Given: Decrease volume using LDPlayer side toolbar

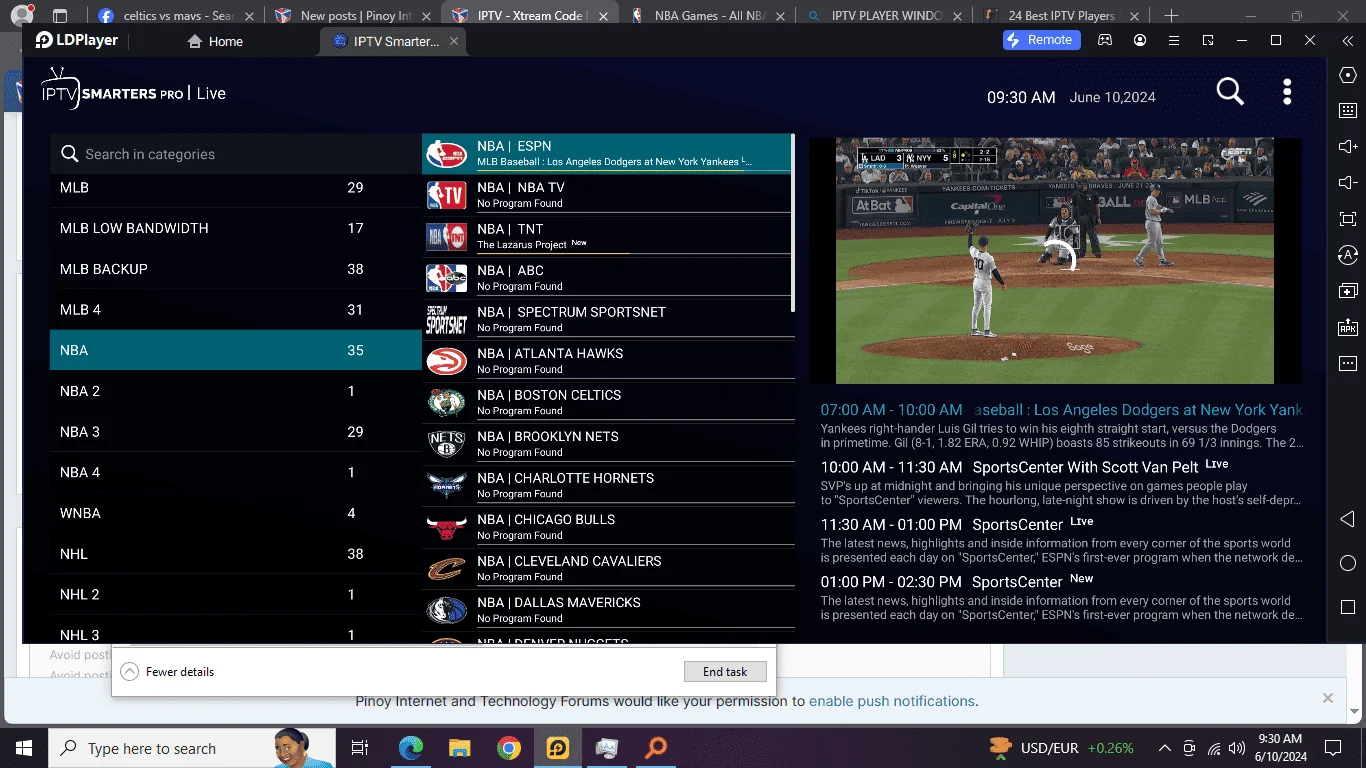Looking at the screenshot, I should 1347,183.
